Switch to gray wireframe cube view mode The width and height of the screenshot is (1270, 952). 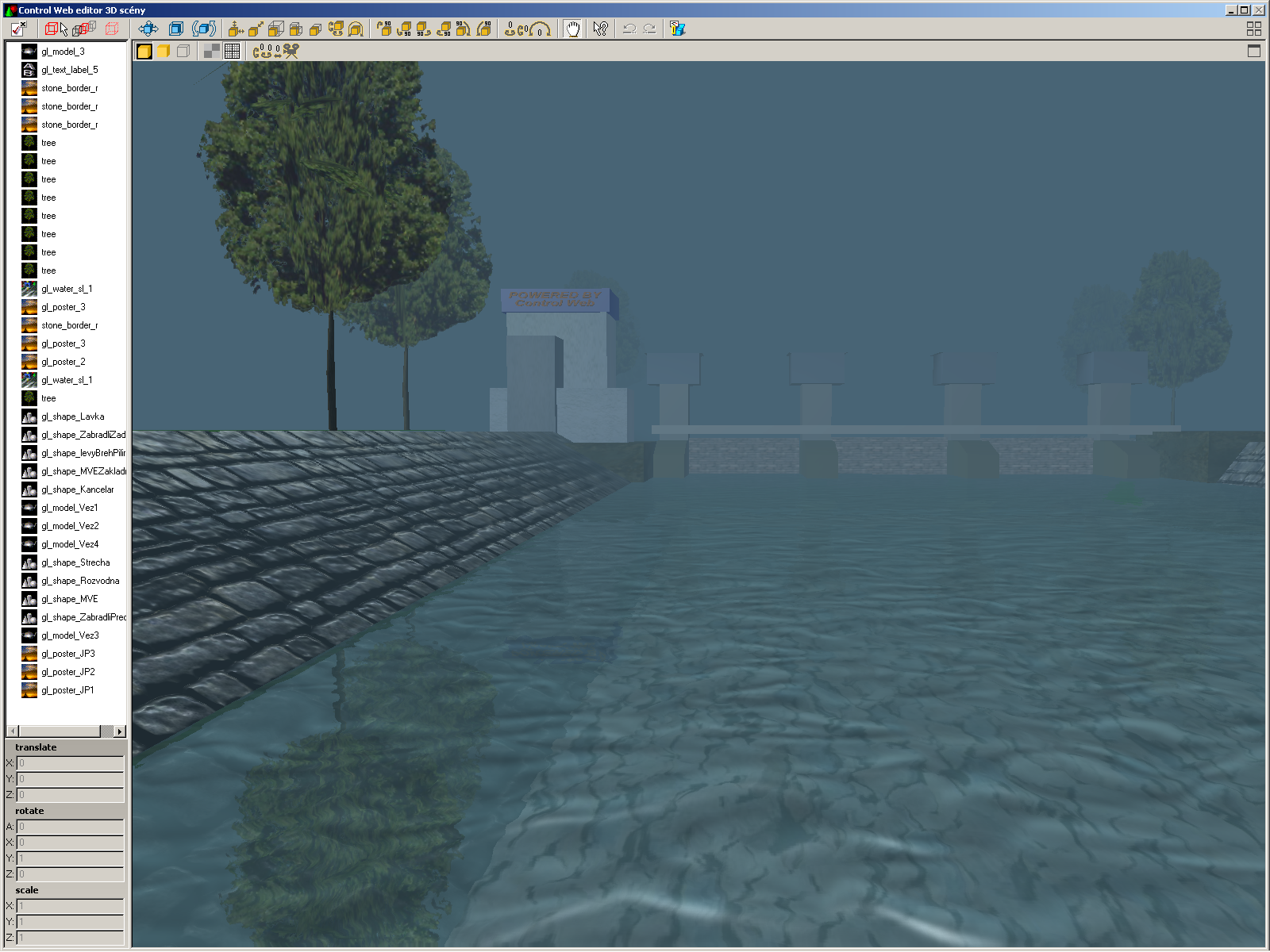(x=183, y=52)
